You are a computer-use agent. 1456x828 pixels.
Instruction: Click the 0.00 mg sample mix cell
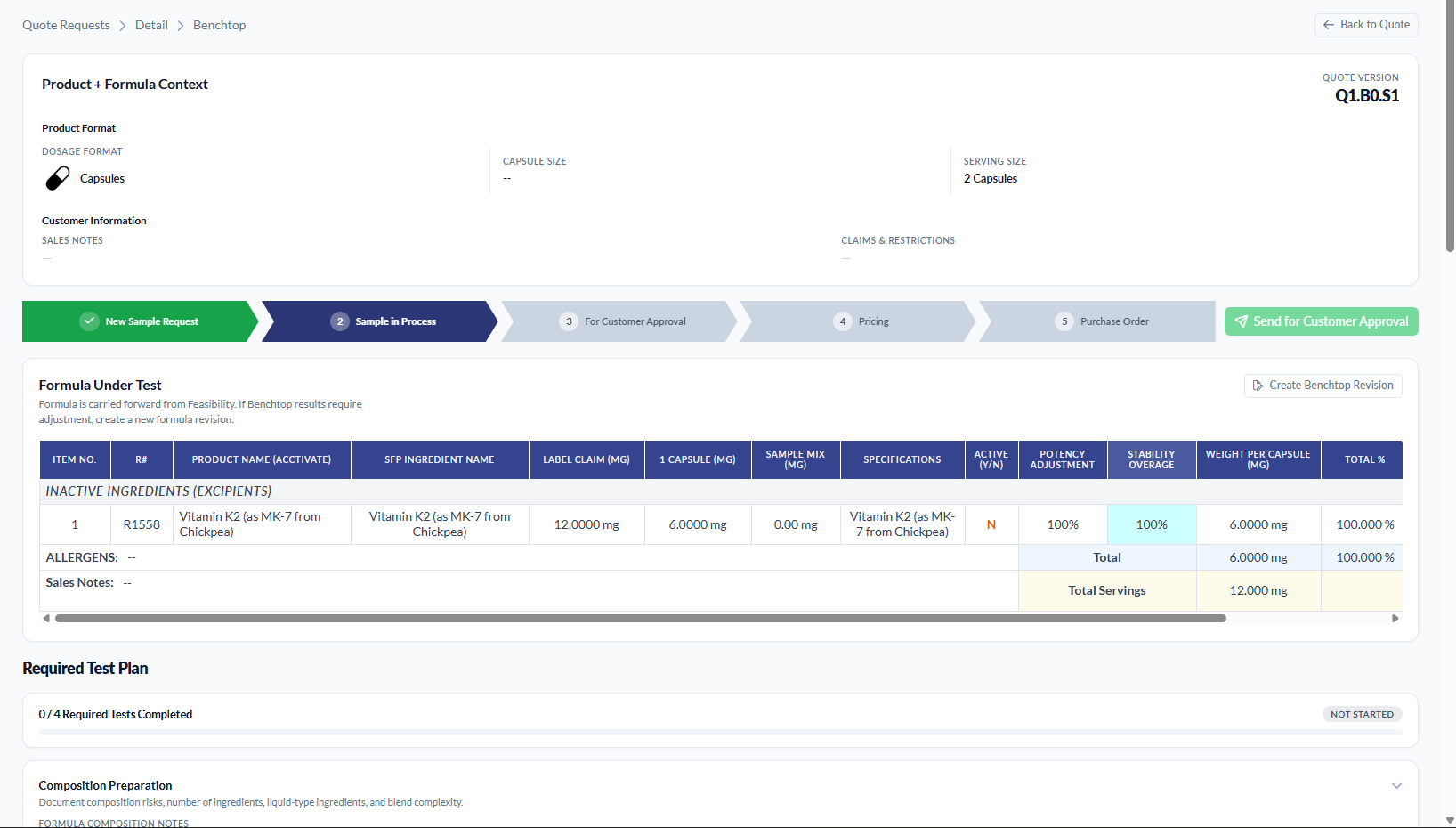796,524
